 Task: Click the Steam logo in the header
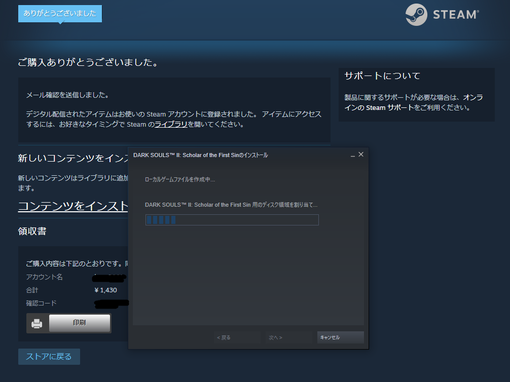click(x=442, y=15)
